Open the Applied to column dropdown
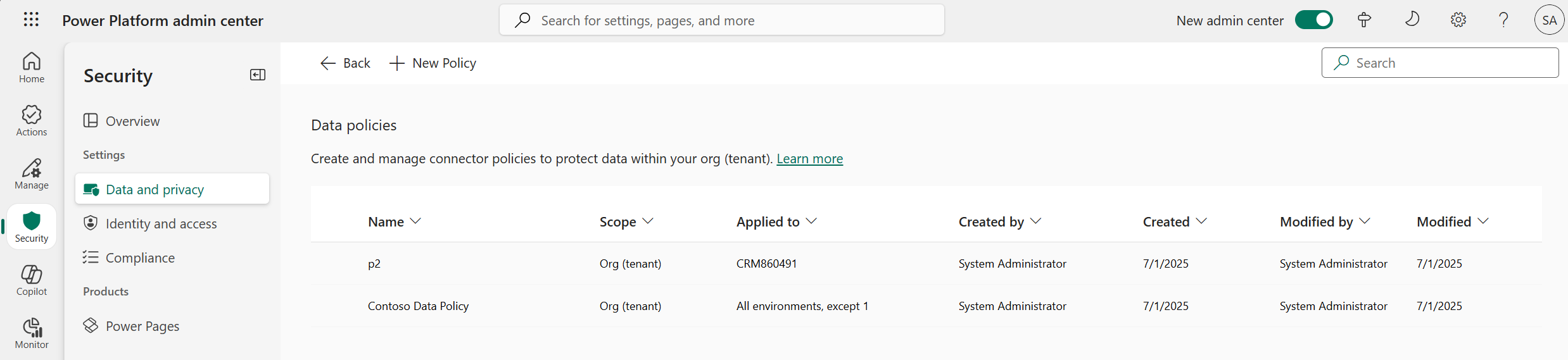 776,222
